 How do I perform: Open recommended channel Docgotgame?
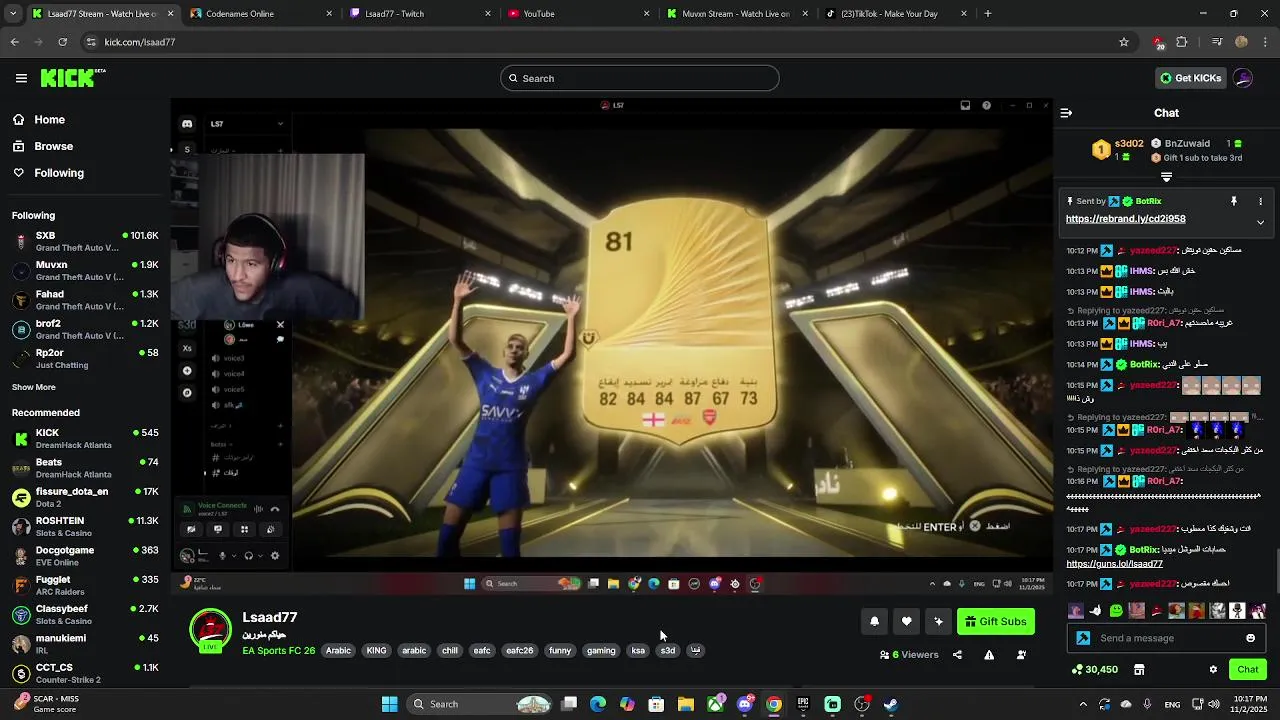pos(85,556)
